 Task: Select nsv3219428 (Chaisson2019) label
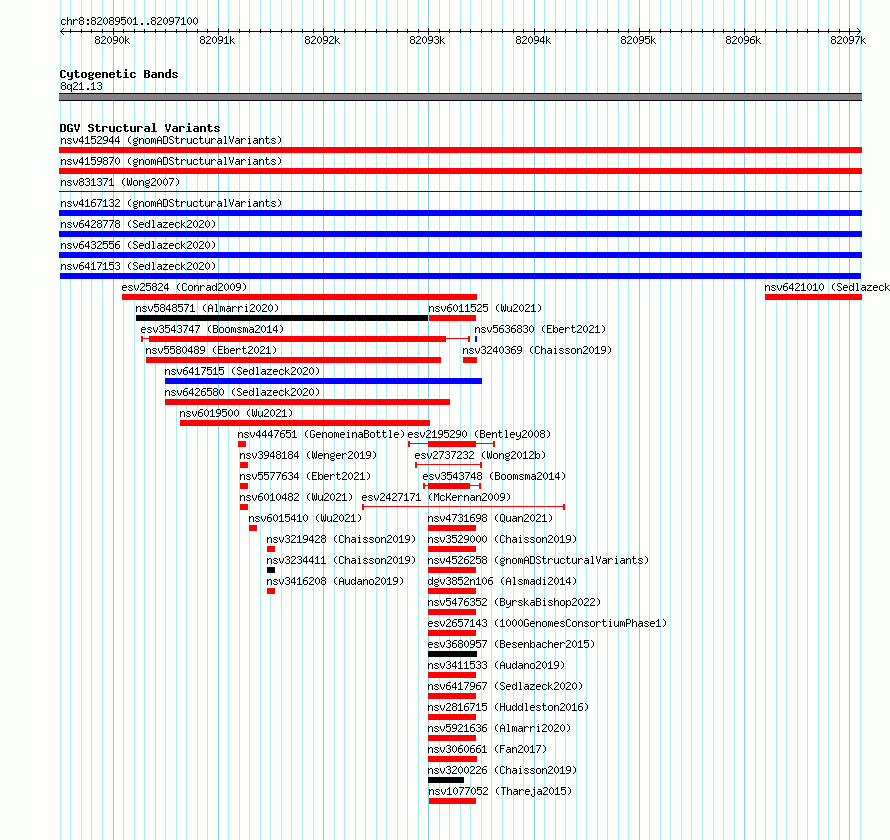coord(341,539)
